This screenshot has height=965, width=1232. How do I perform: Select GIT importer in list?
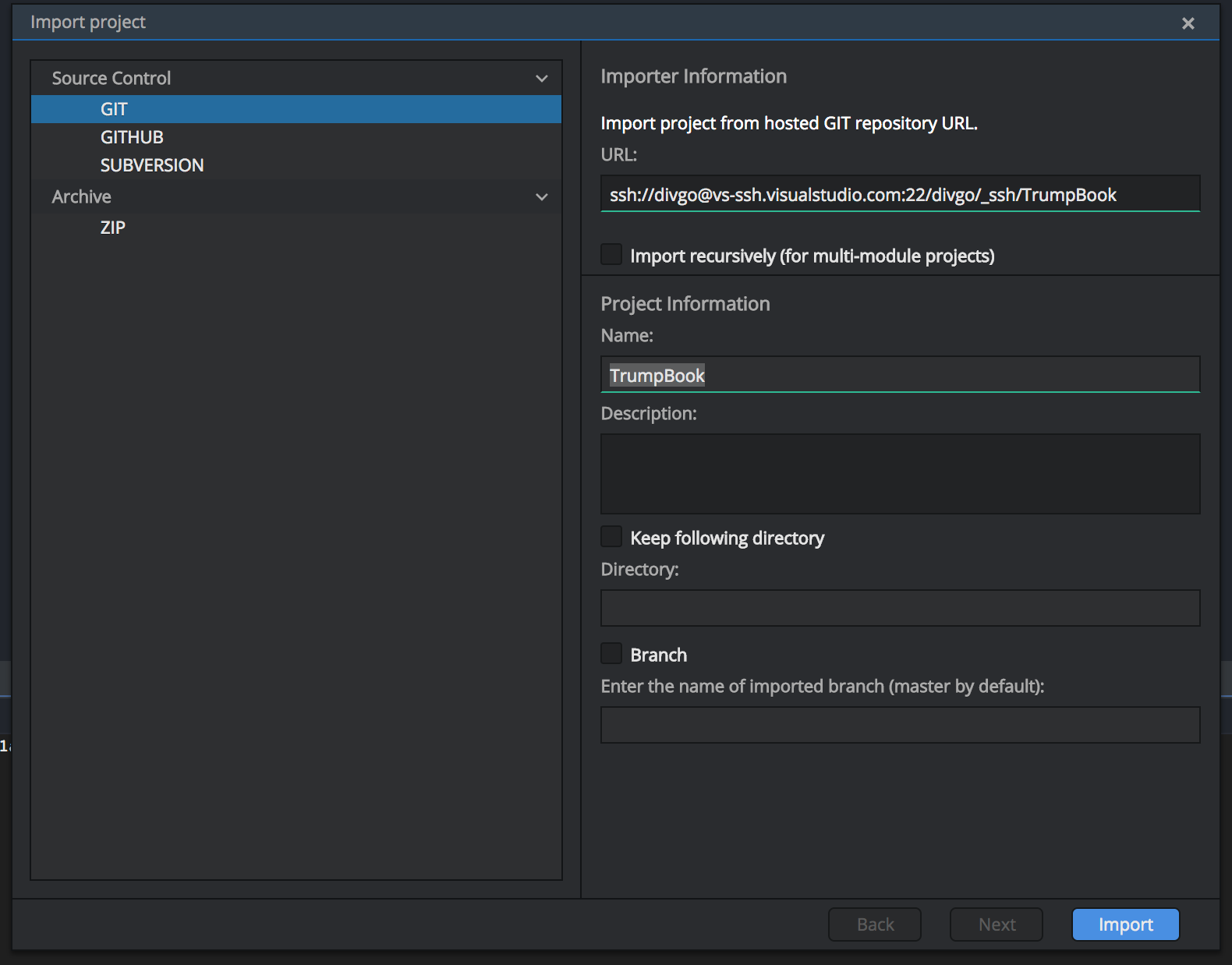[x=114, y=109]
